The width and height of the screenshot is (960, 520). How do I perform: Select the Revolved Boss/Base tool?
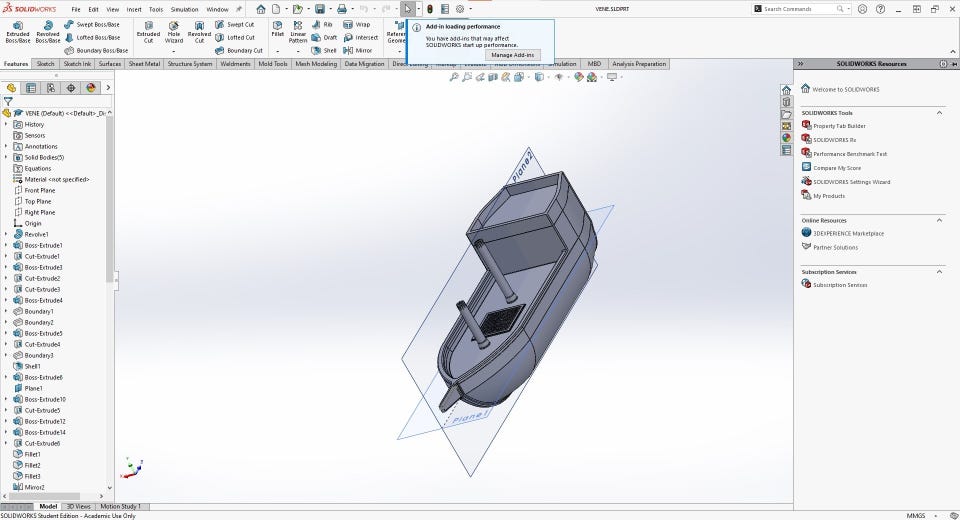point(48,32)
